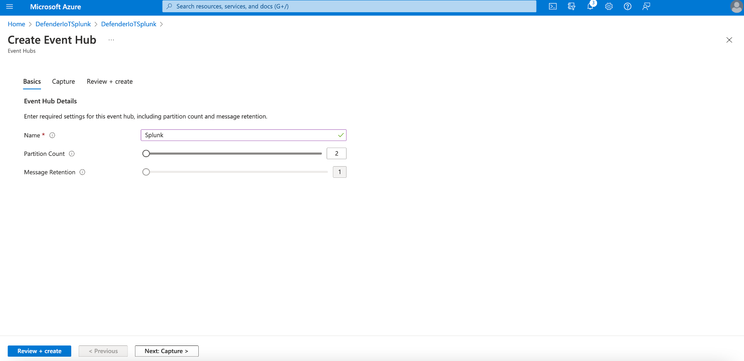744x361 pixels.
Task: Open the Feedback icon
Action: click(646, 7)
